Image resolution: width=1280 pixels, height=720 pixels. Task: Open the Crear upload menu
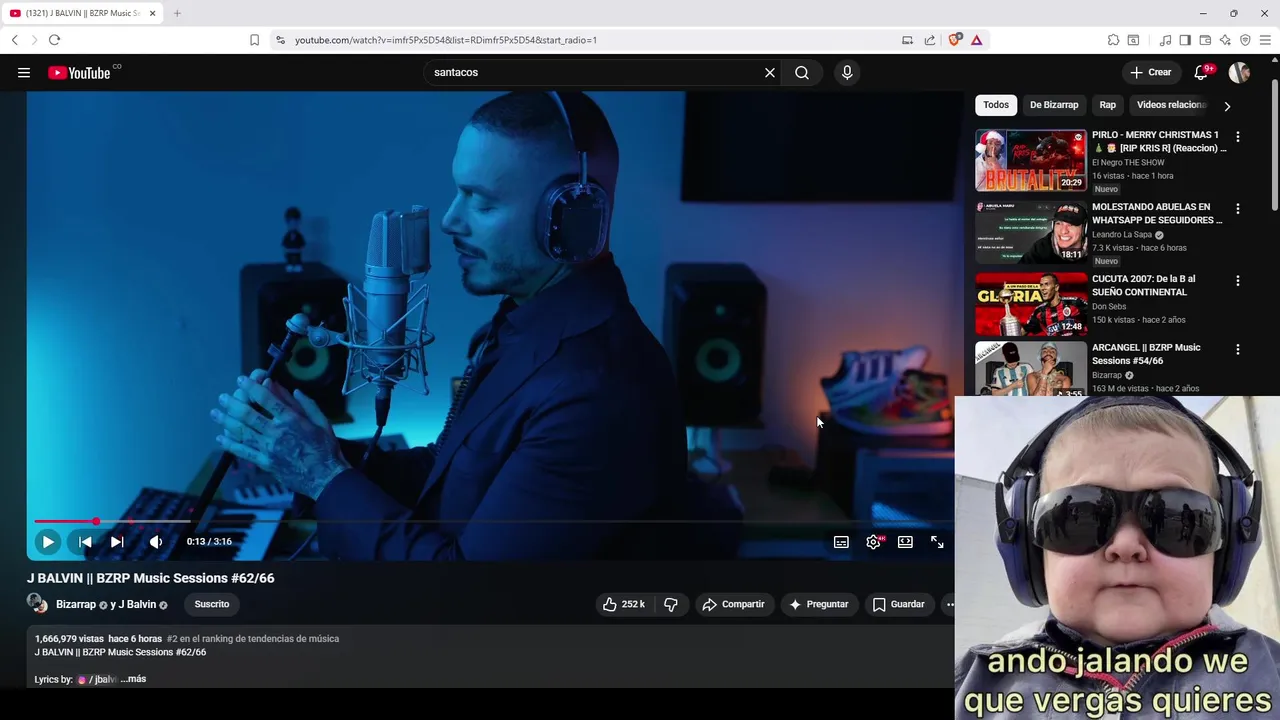1151,72
